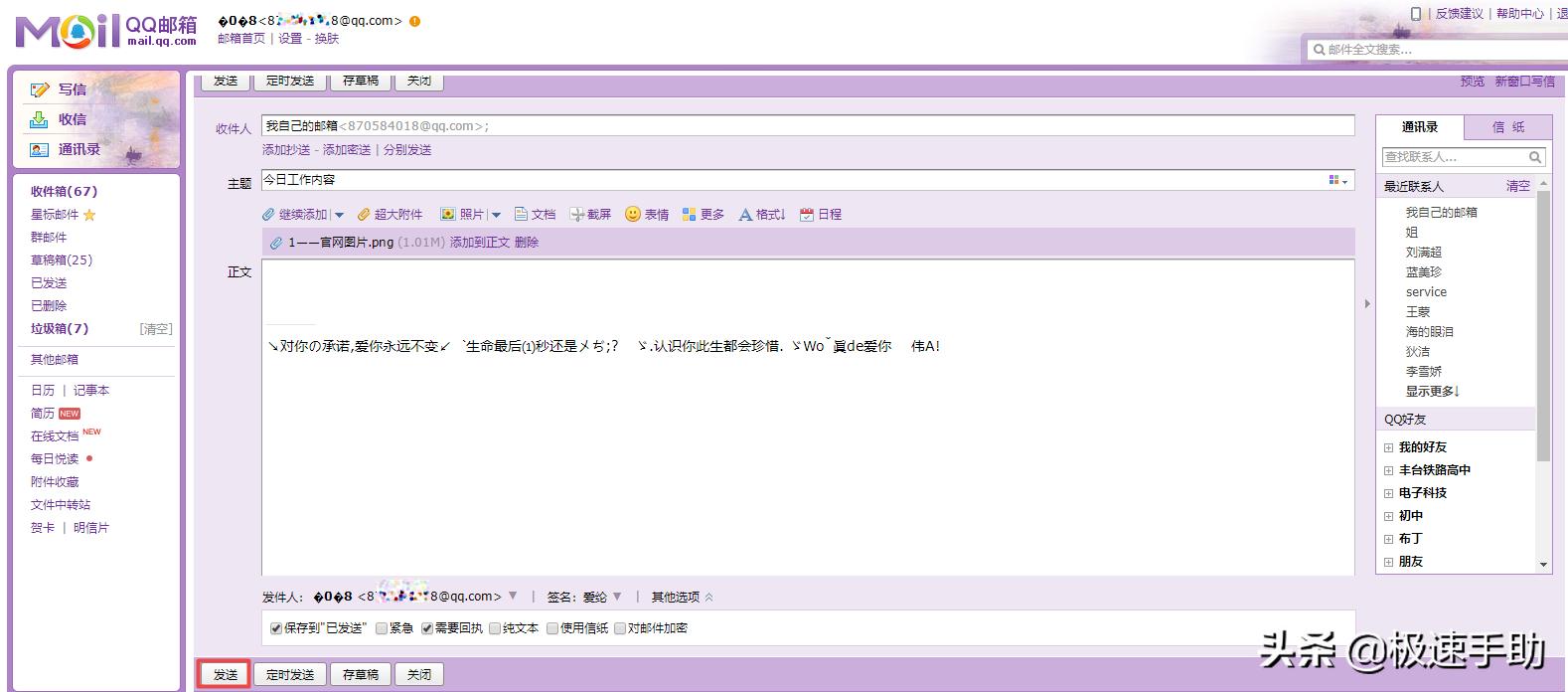Show text formatting with 格式 icon

[745, 215]
